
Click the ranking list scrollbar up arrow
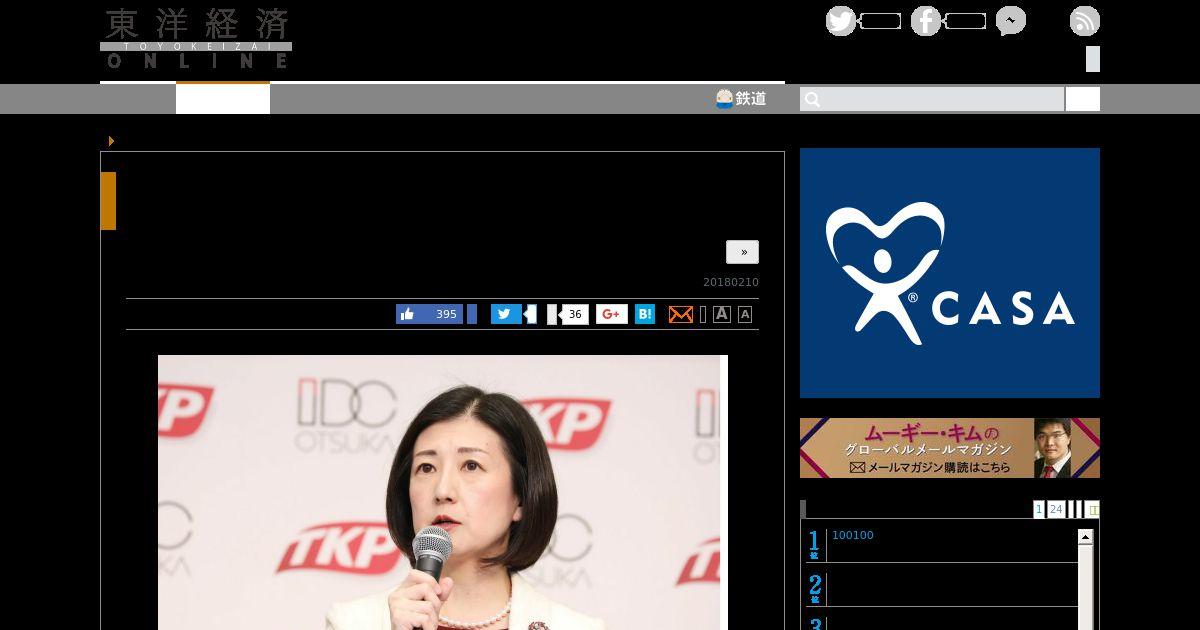tap(1085, 538)
